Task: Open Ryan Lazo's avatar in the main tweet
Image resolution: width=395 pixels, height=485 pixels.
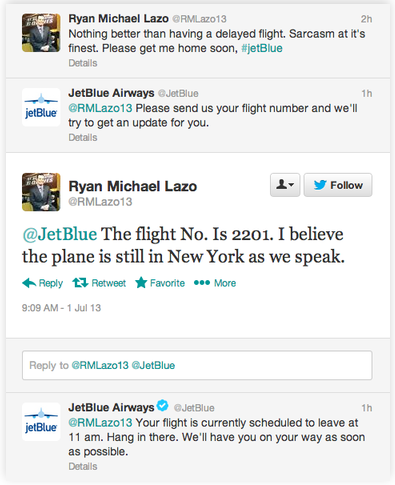Action: (x=41, y=192)
